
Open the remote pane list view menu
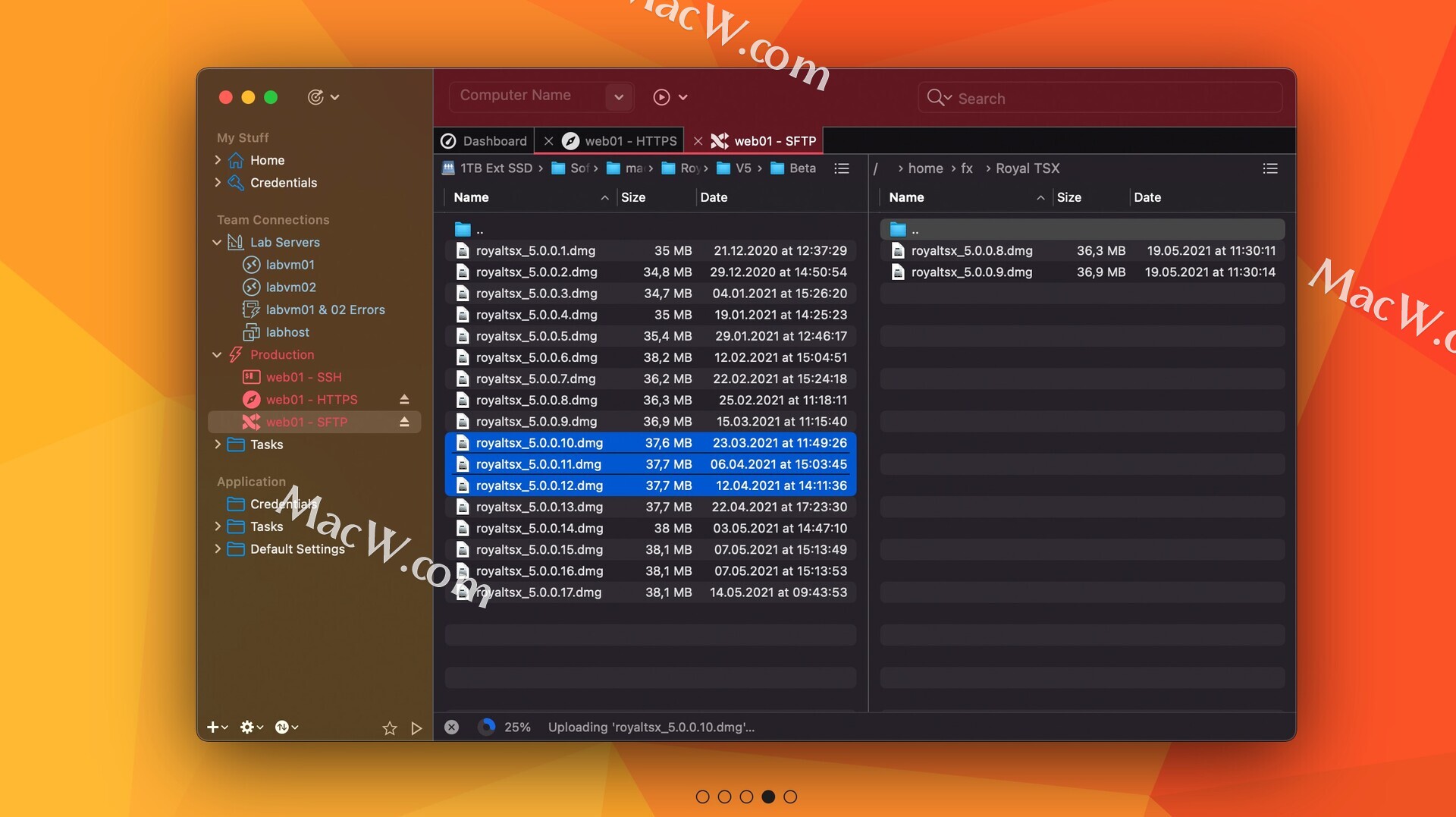pos(1270,168)
